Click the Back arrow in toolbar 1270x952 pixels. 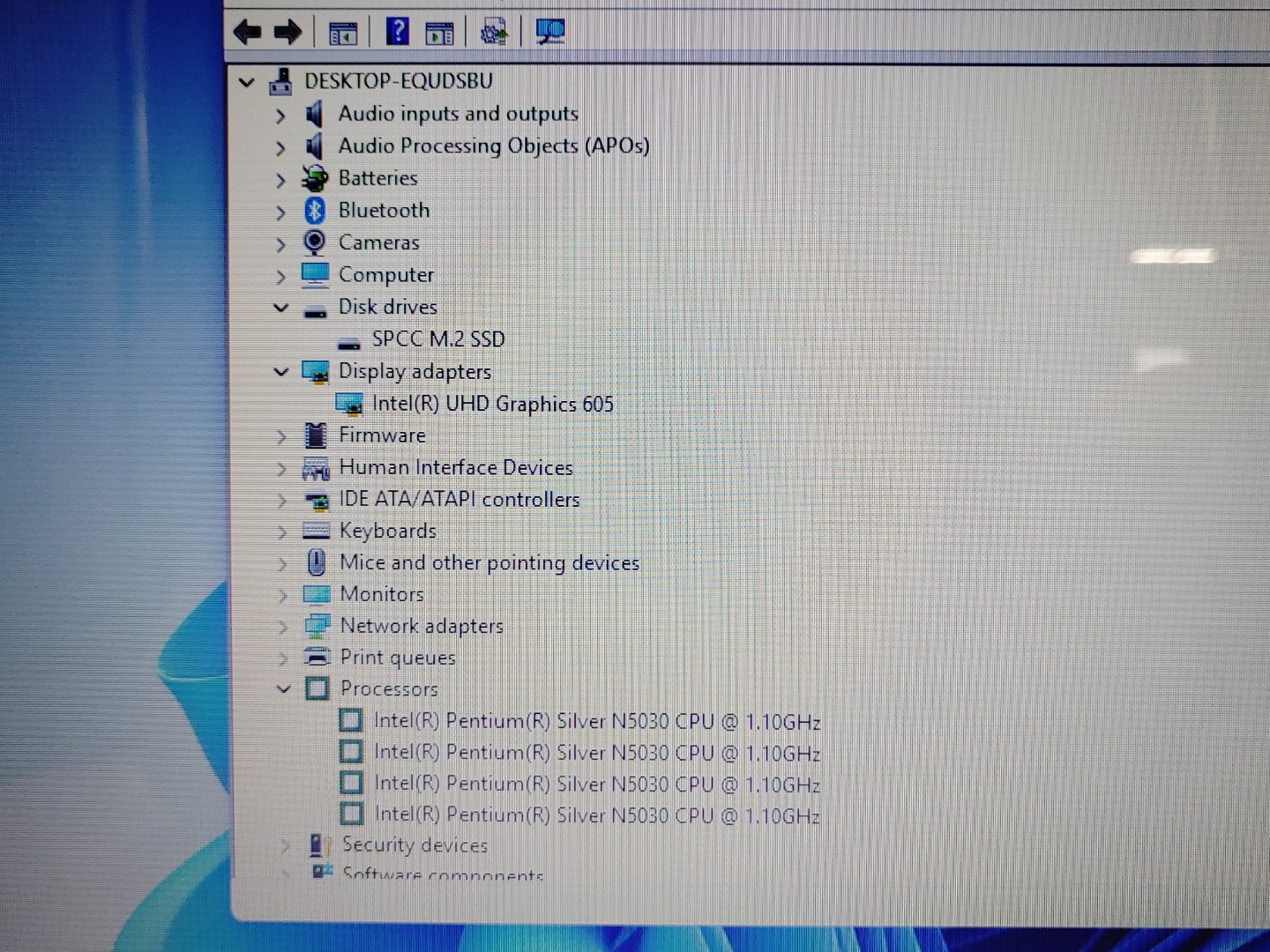point(248,33)
